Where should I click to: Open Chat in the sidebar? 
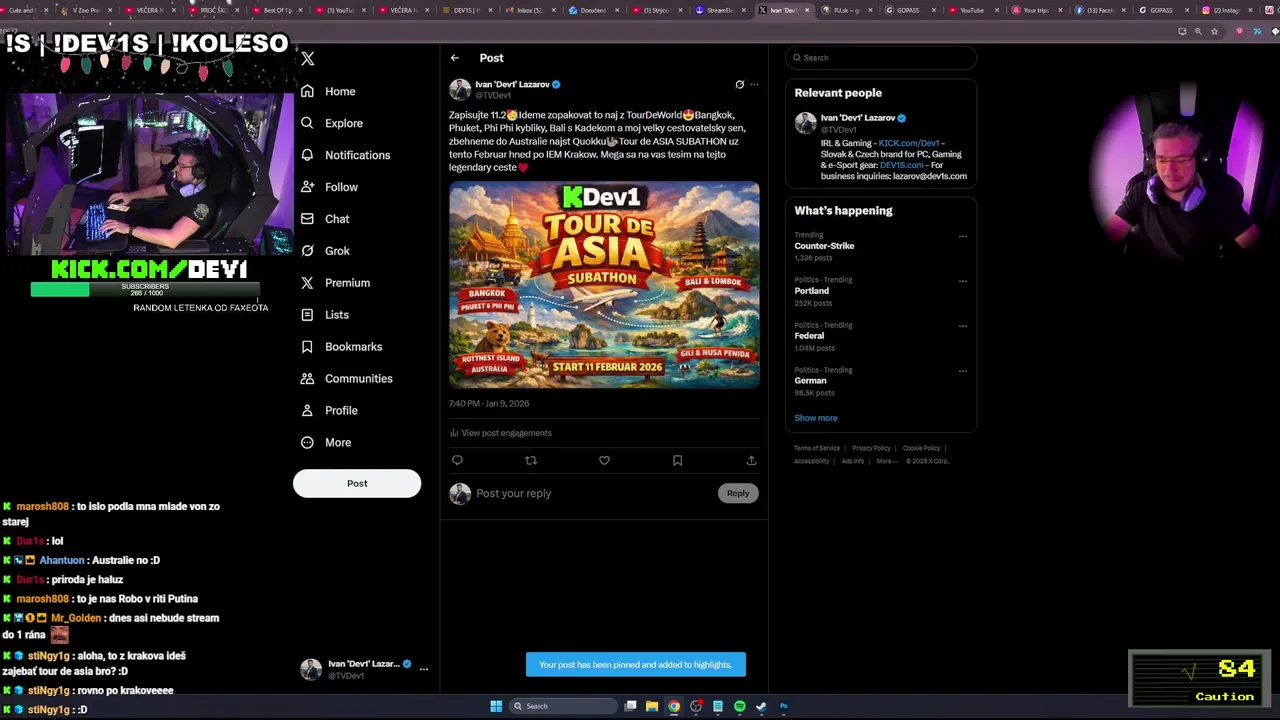(x=325, y=219)
